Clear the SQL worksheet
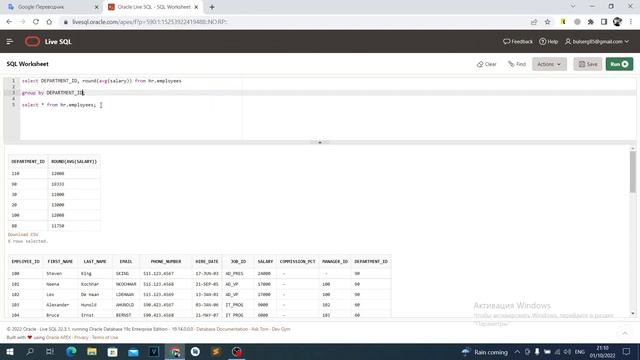The height and width of the screenshot is (360, 640). pos(487,64)
